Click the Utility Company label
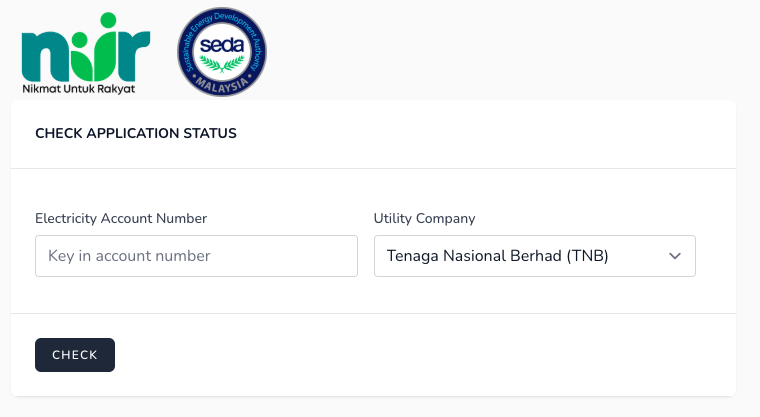760x417 pixels. [425, 219]
